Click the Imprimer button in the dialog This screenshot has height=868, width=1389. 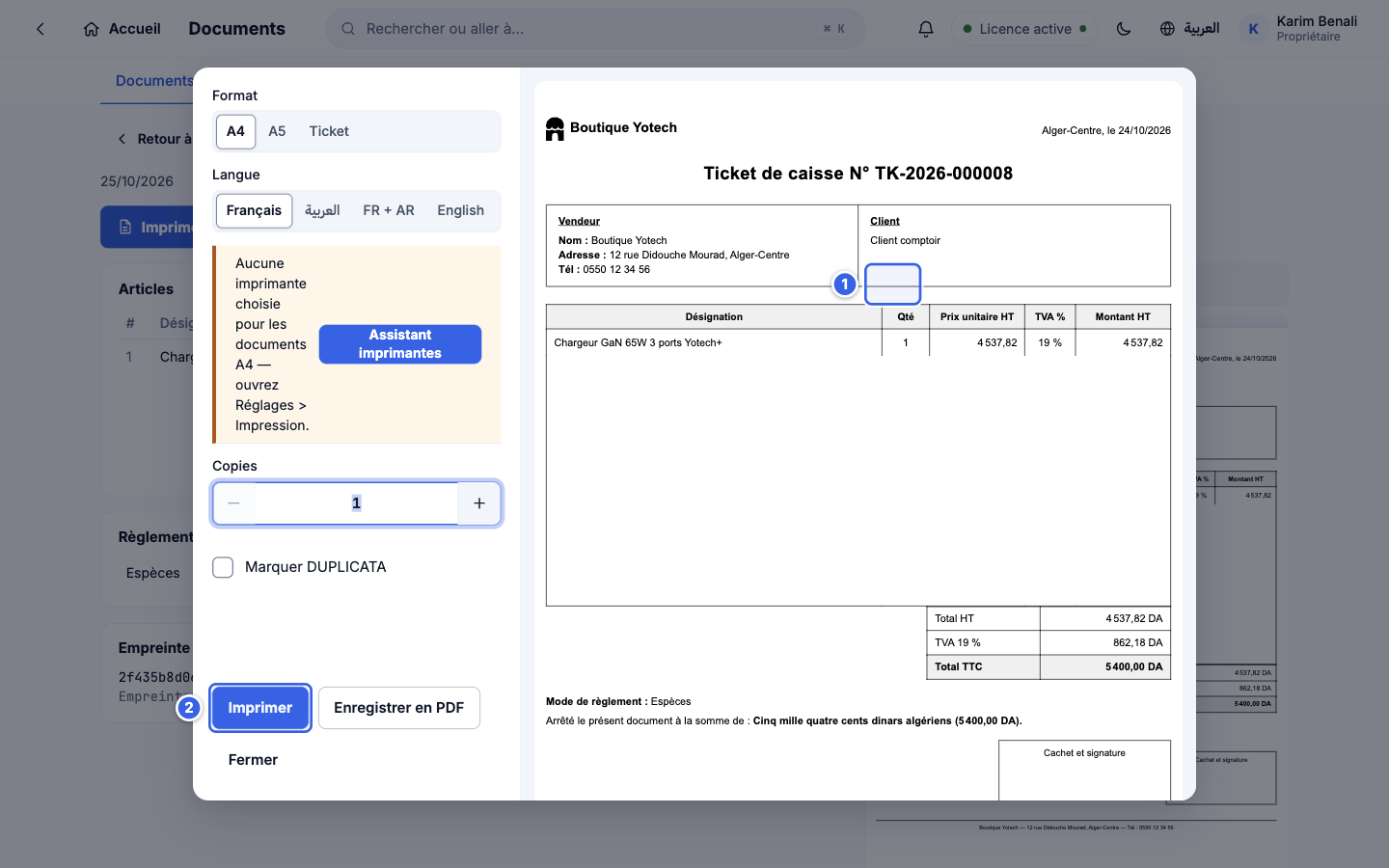tap(260, 708)
